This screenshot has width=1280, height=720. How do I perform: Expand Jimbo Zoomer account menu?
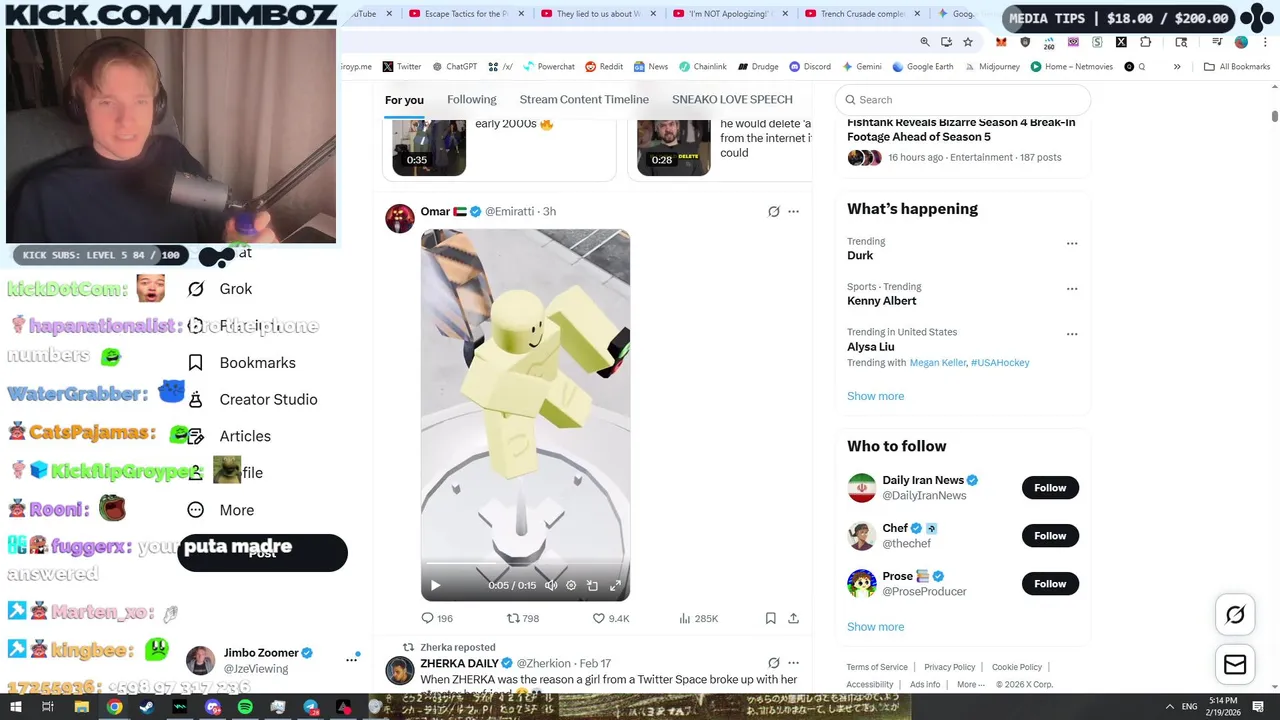(x=352, y=659)
